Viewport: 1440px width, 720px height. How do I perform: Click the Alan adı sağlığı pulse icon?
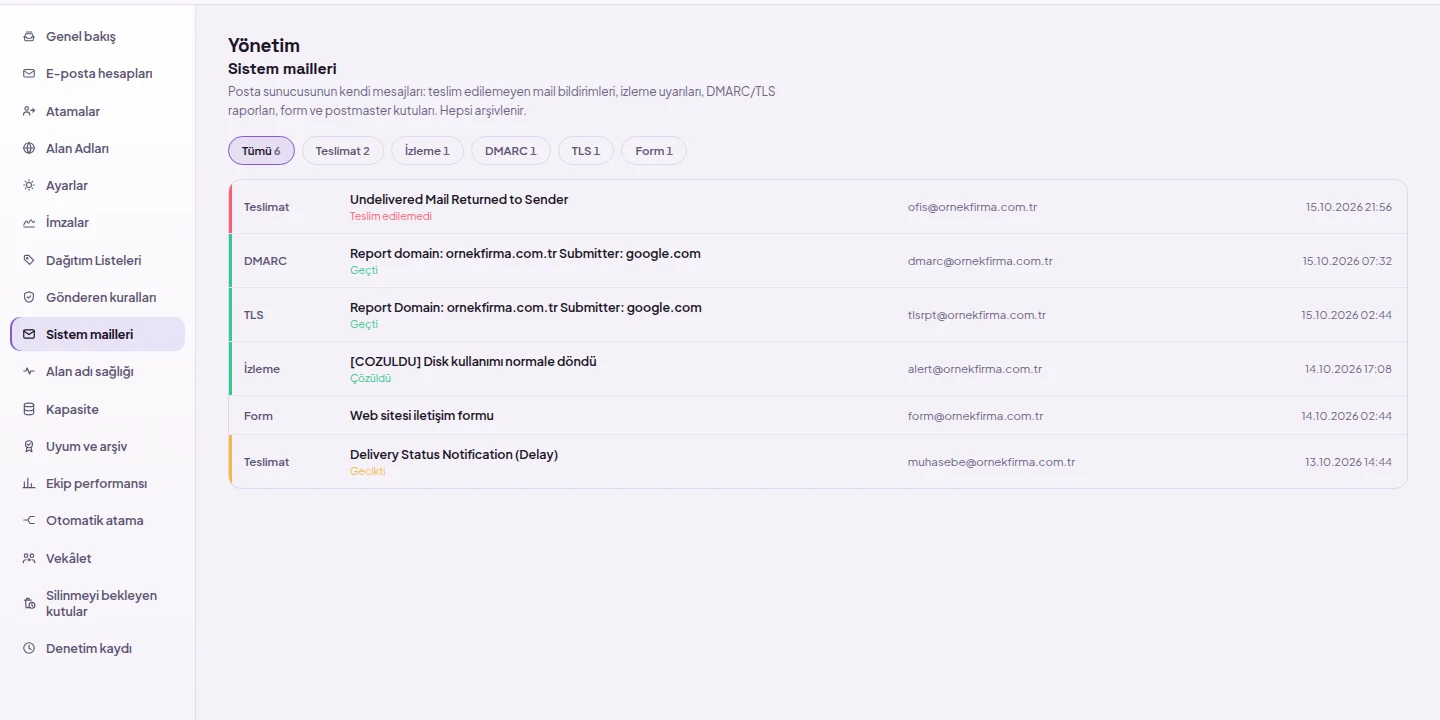29,372
